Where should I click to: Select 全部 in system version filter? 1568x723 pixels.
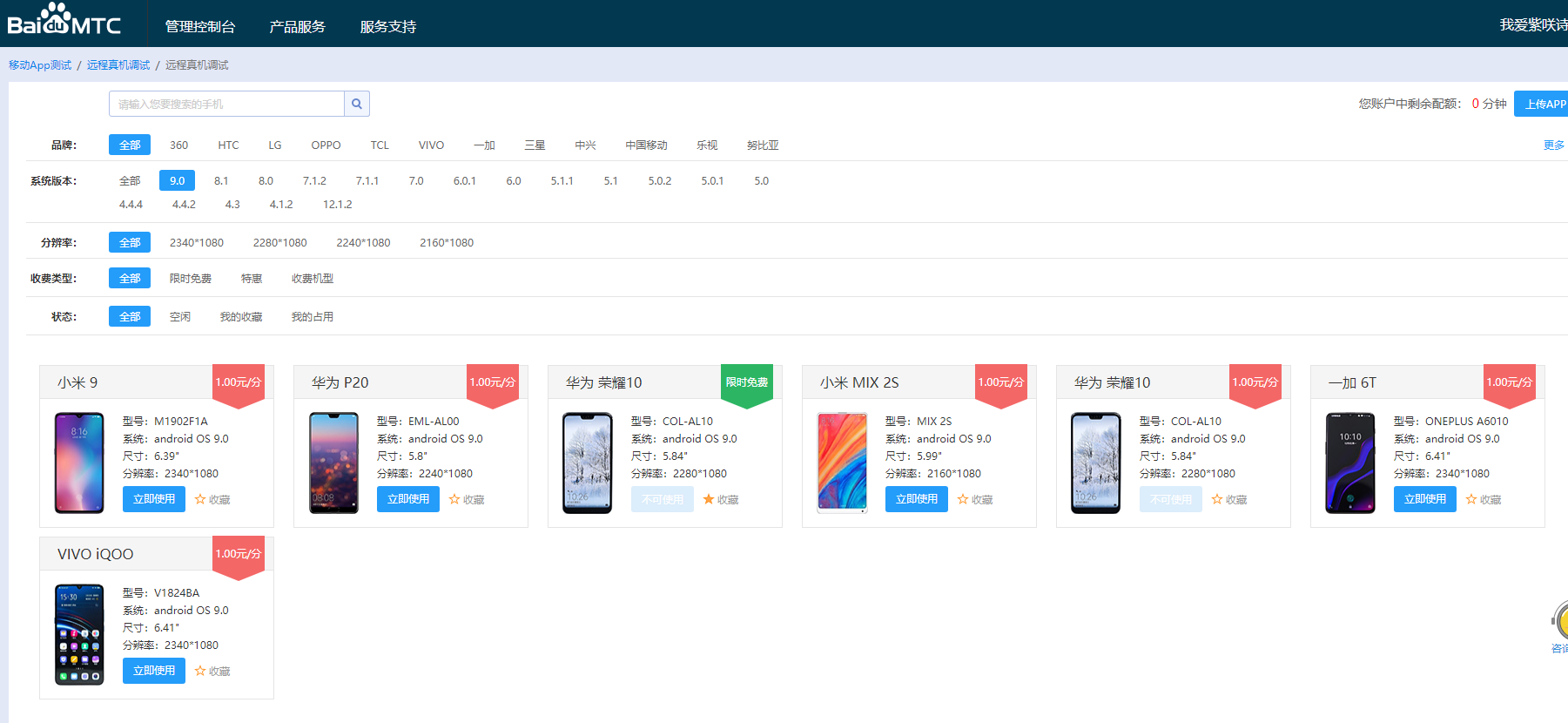pos(130,181)
